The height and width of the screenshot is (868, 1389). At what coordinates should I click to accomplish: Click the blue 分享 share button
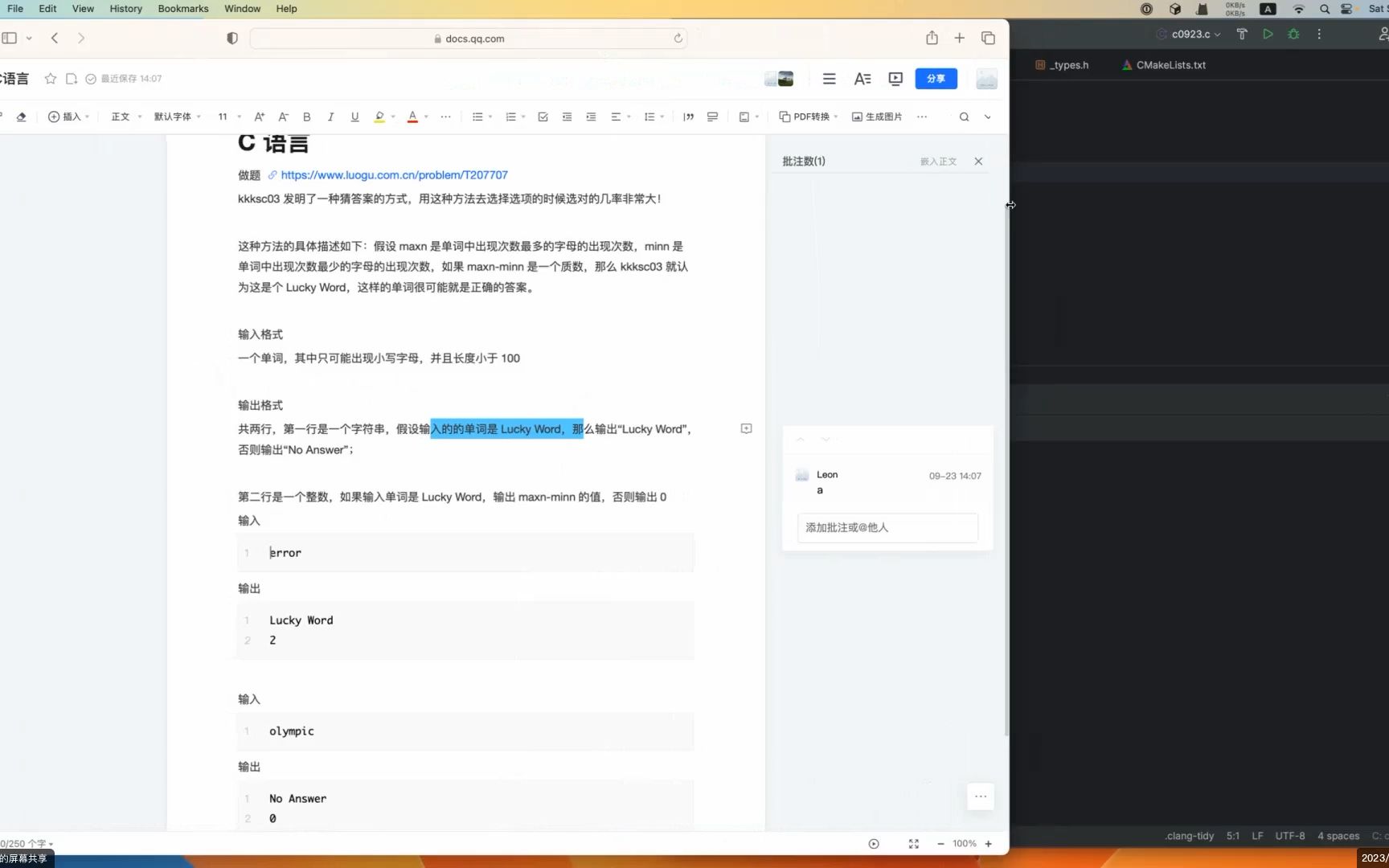click(x=936, y=79)
